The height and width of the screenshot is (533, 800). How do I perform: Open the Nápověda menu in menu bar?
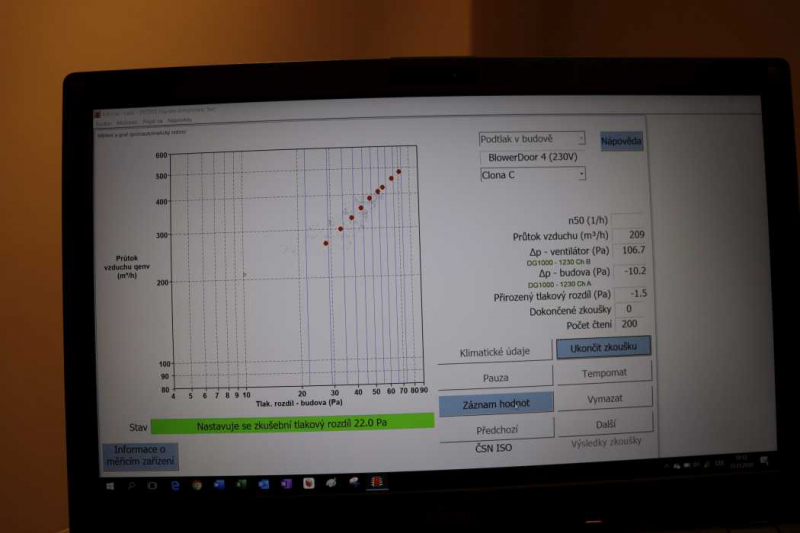[179, 121]
